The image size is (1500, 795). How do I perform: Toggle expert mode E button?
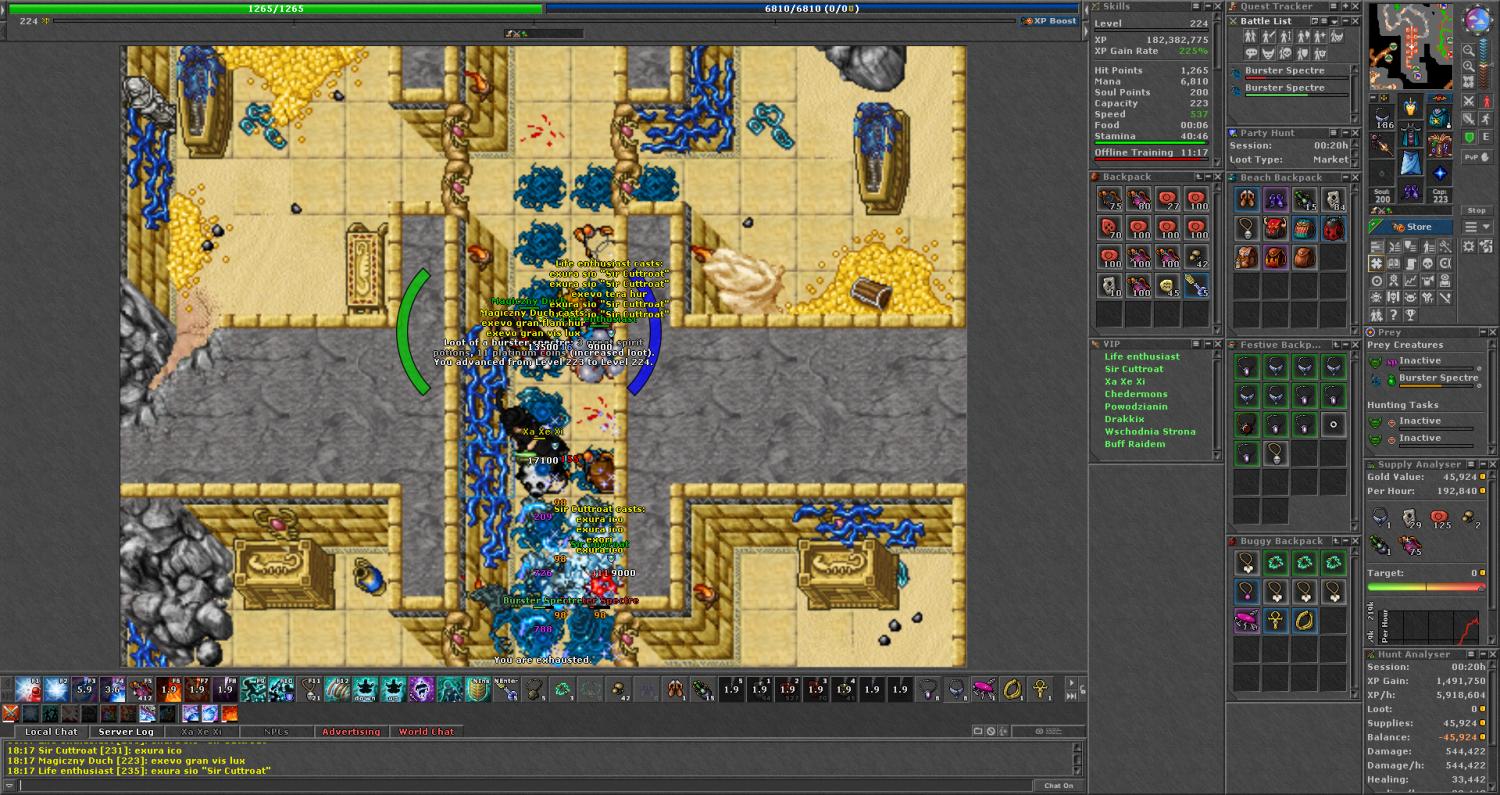pos(1487,137)
